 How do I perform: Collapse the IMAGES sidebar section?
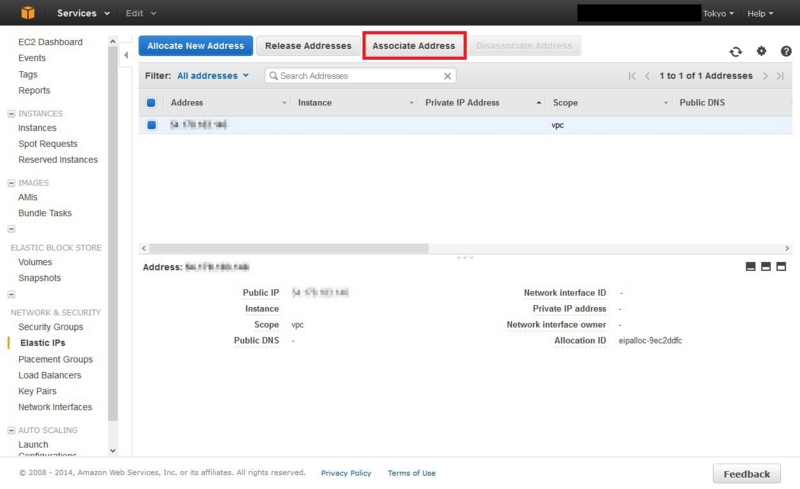(x=11, y=183)
